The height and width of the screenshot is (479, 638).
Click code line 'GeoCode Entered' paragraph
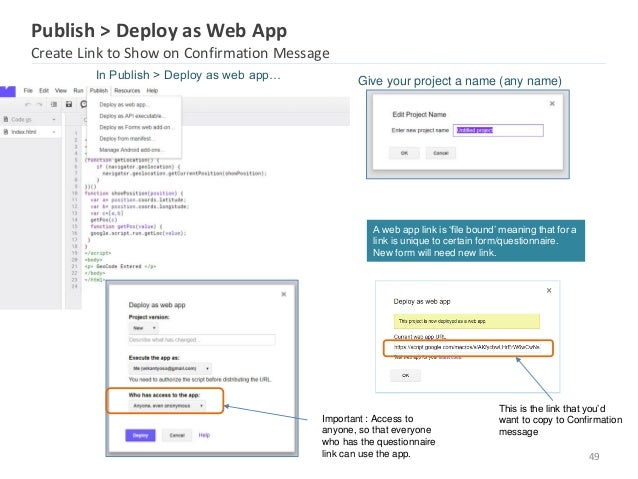coord(120,266)
